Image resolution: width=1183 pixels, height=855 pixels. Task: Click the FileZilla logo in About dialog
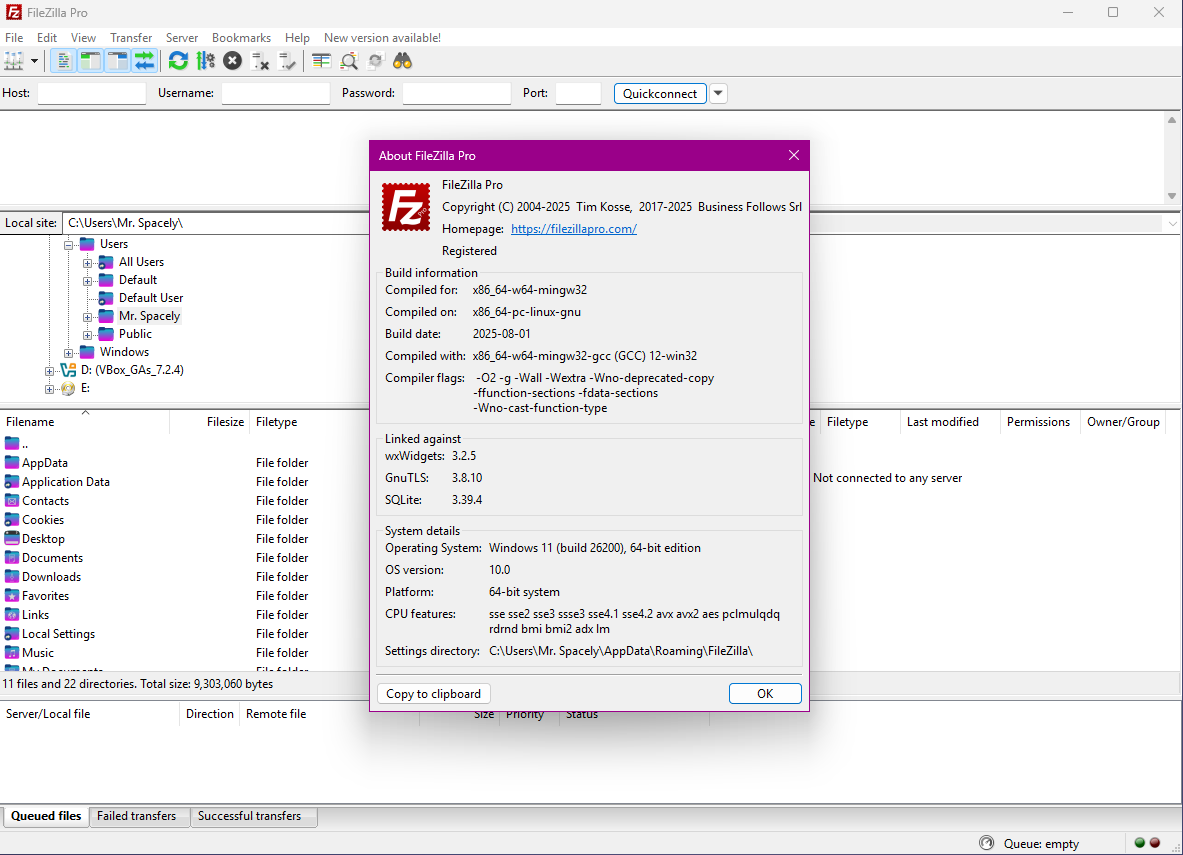click(x=406, y=208)
